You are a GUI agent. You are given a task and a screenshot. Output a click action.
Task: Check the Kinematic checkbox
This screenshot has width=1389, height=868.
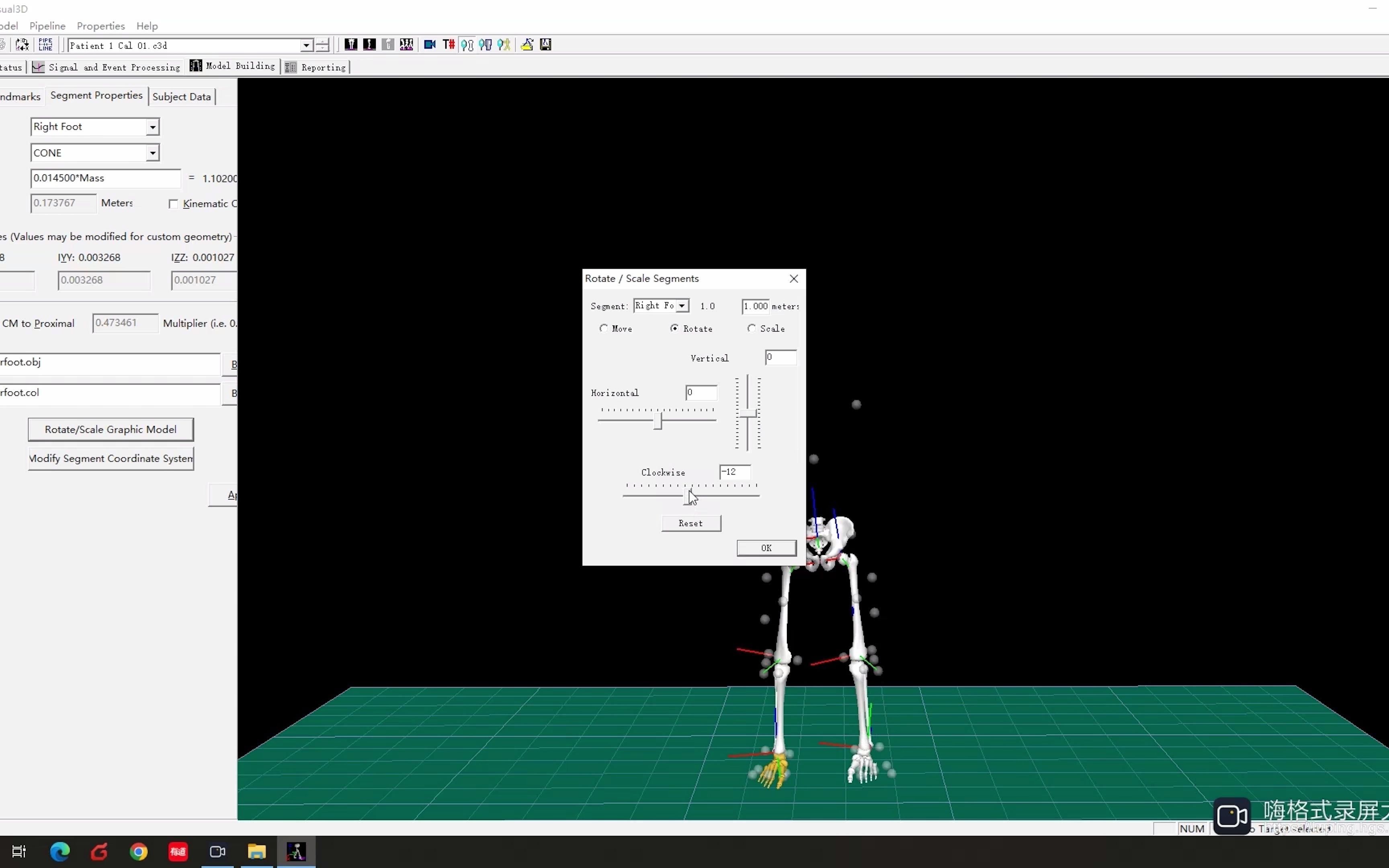click(x=174, y=204)
